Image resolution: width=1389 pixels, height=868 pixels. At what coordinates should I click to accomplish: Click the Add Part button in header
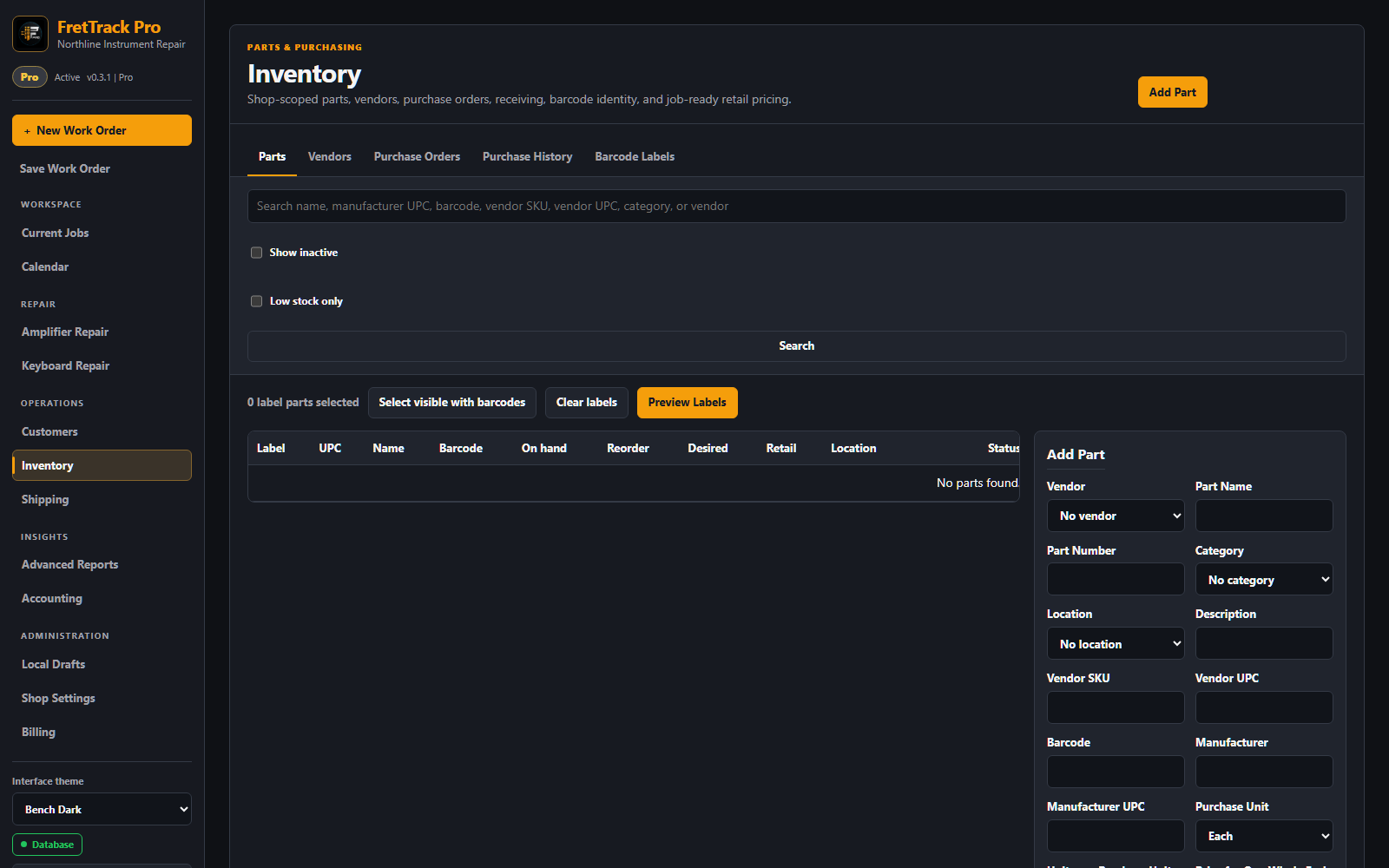(1172, 92)
